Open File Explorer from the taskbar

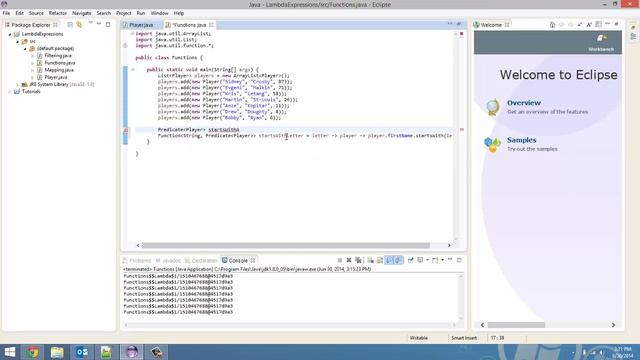coord(57,352)
